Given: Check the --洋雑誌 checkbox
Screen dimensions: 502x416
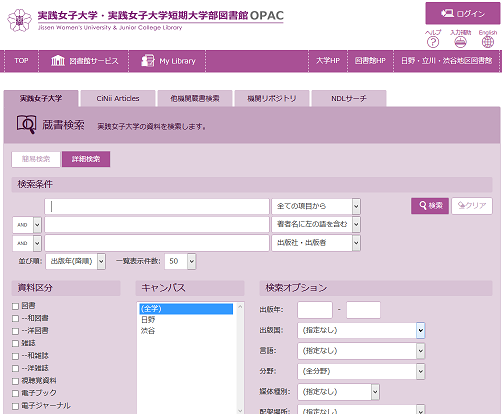Looking at the screenshot, I should 15,369.
